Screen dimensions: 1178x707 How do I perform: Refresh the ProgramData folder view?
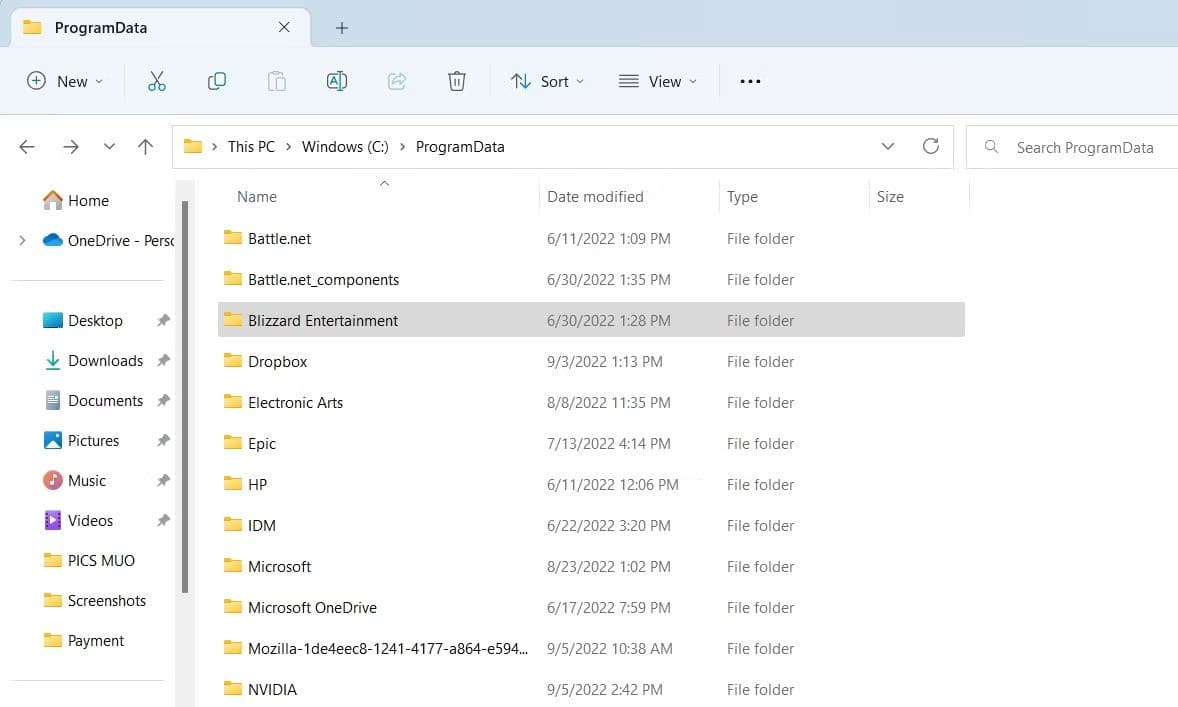[931, 146]
